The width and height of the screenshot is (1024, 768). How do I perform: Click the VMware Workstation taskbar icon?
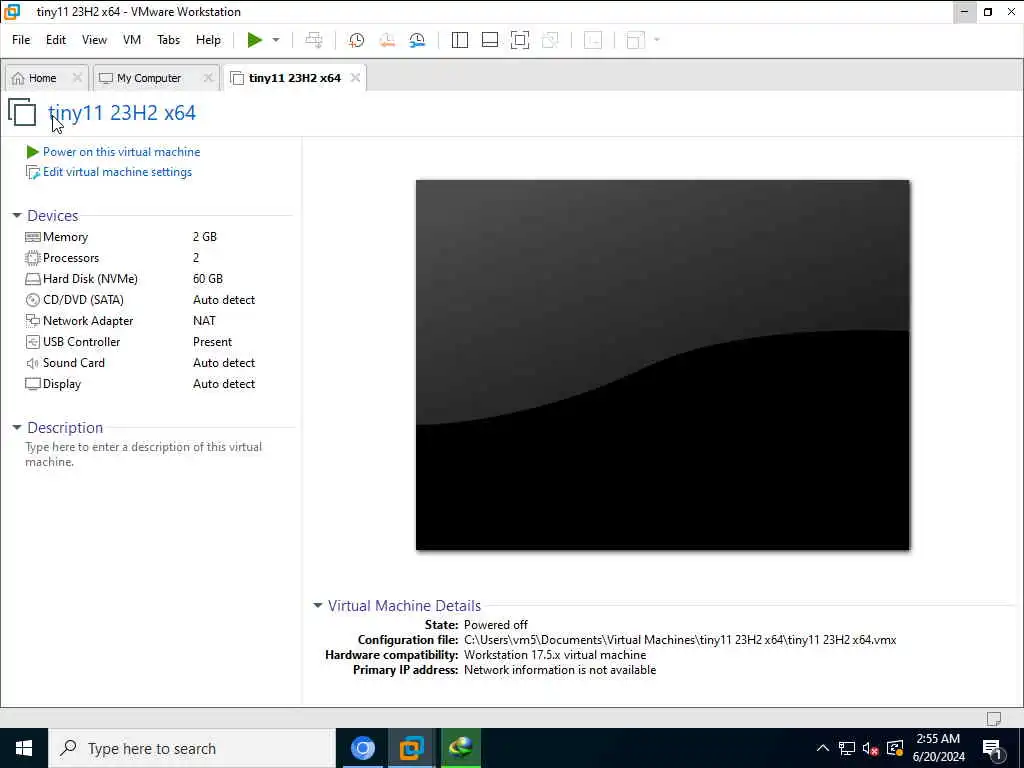point(411,748)
